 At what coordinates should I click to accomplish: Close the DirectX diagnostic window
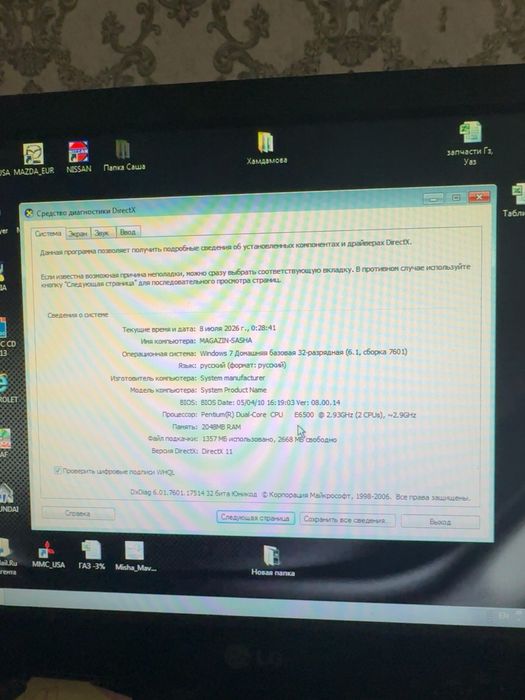pyautogui.click(x=479, y=197)
